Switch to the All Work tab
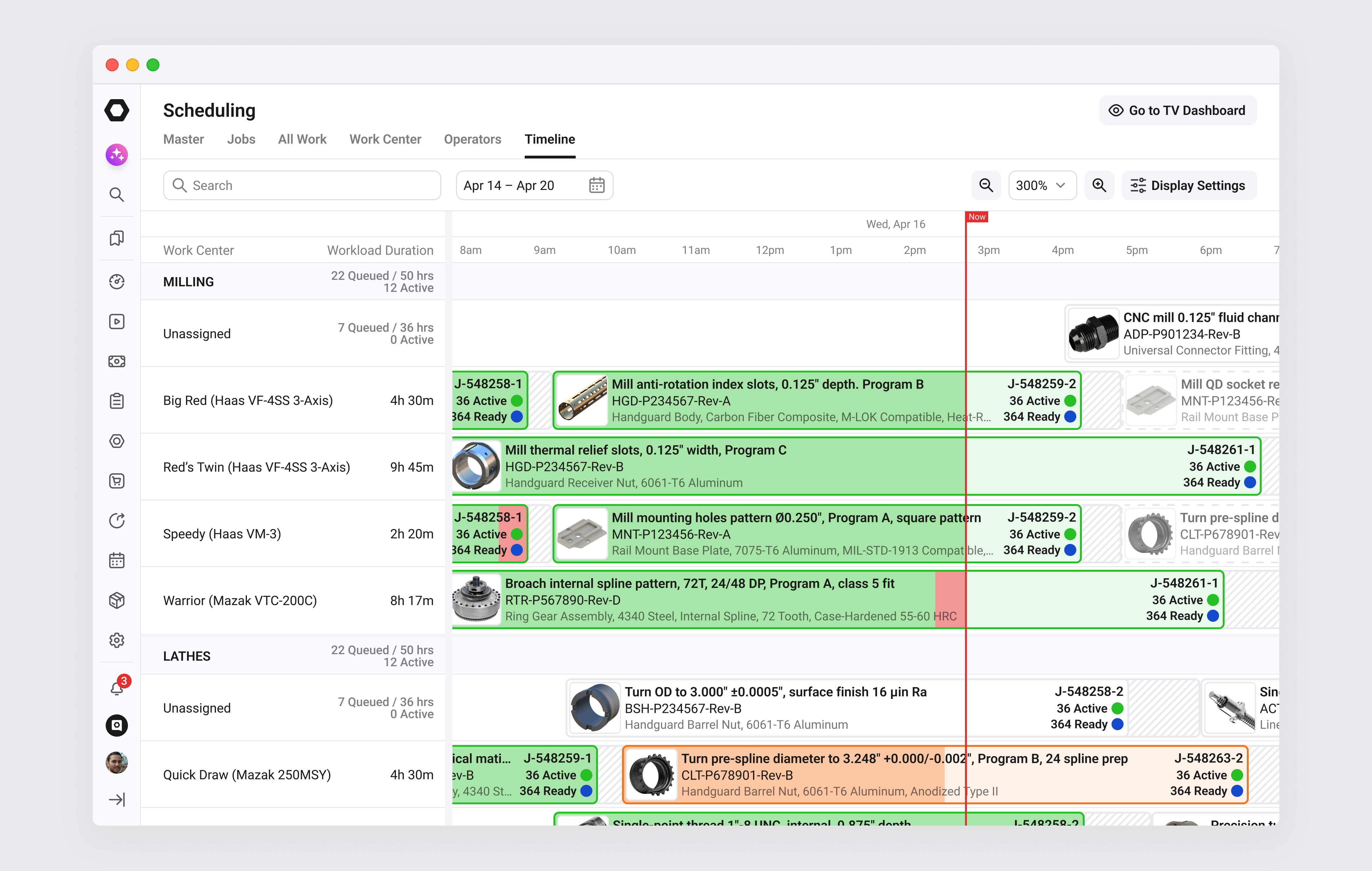Viewport: 1372px width, 871px height. tap(302, 139)
